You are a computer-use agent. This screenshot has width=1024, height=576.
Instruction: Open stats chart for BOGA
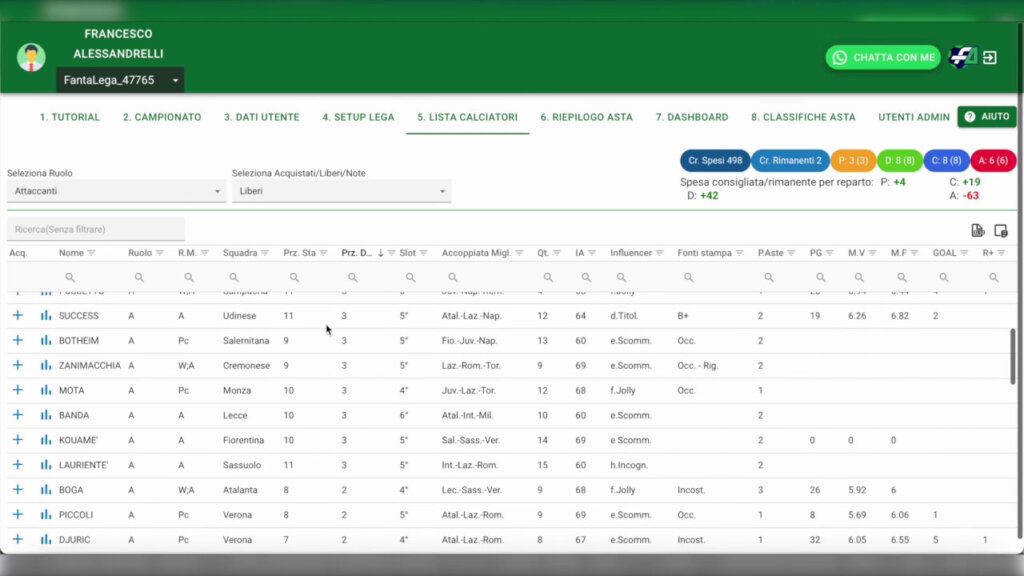point(46,489)
